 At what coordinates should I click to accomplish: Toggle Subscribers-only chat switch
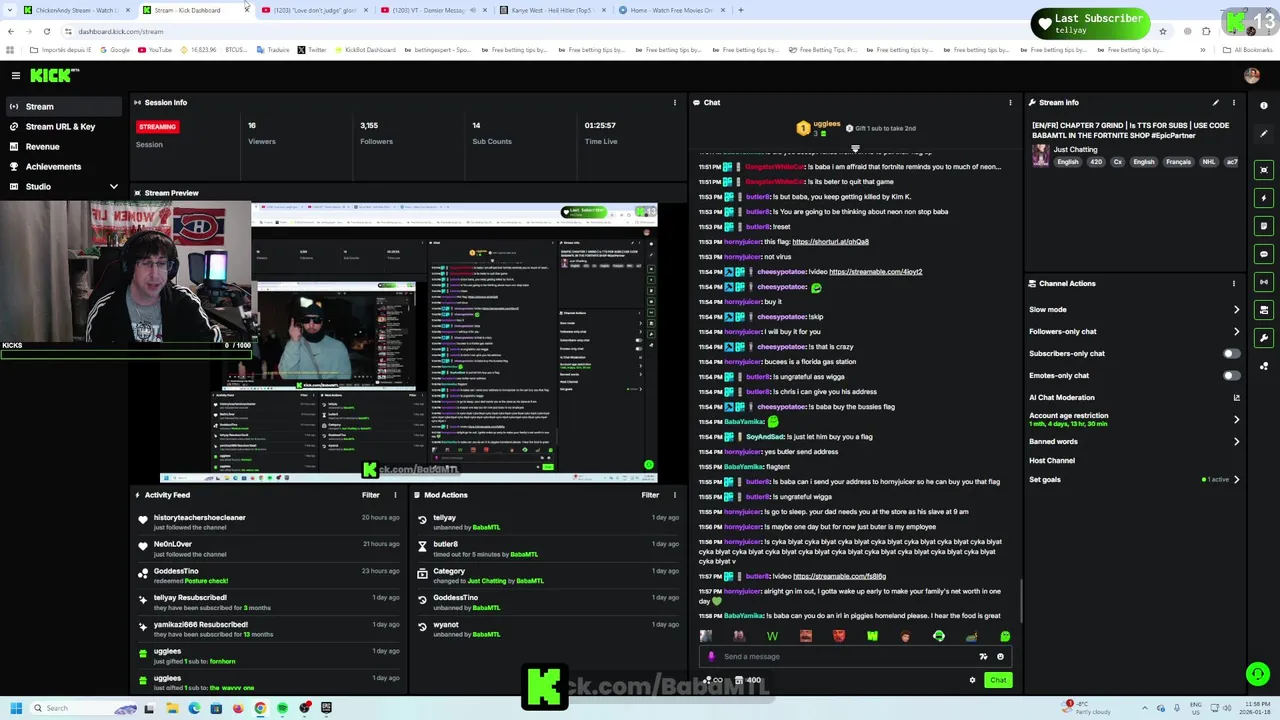tap(1232, 354)
